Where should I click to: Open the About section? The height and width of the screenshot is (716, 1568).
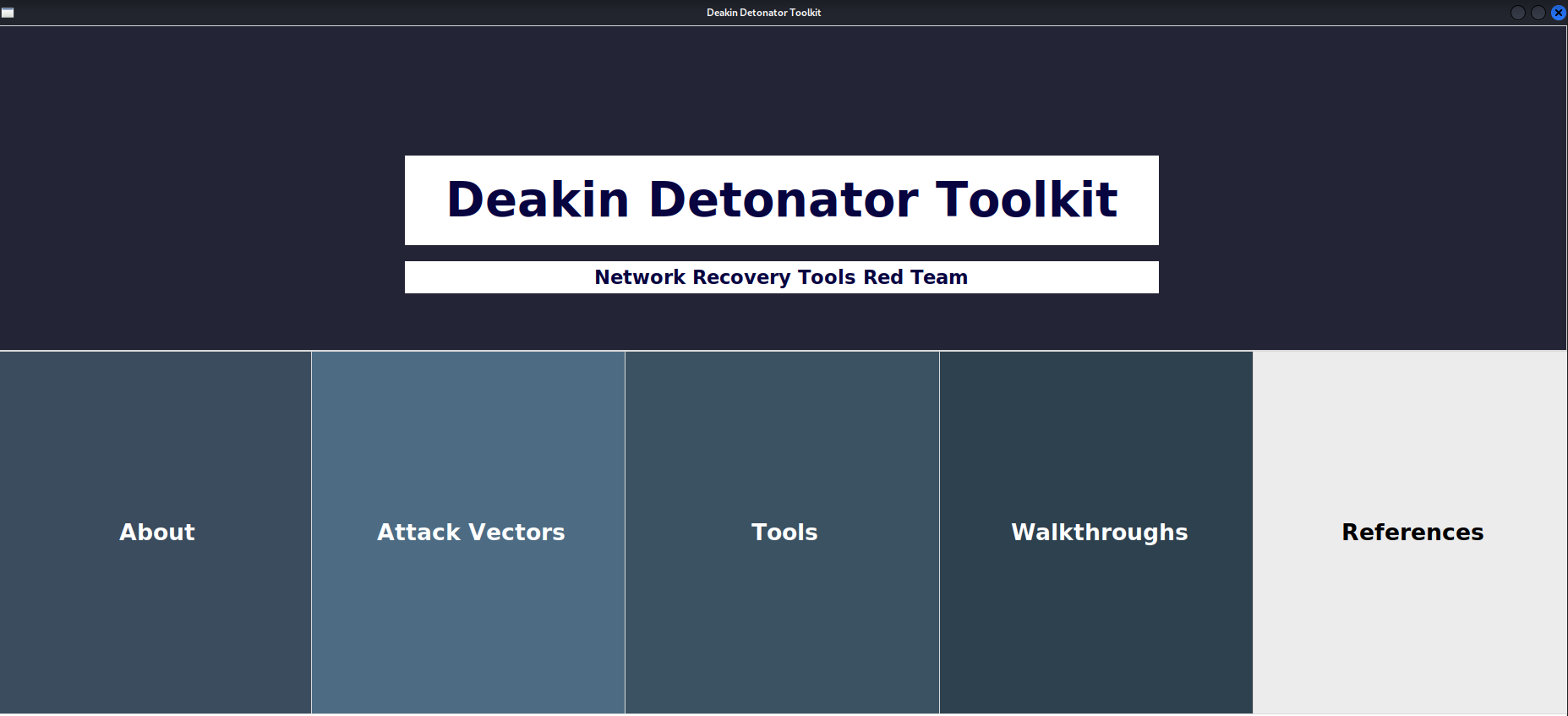(156, 533)
